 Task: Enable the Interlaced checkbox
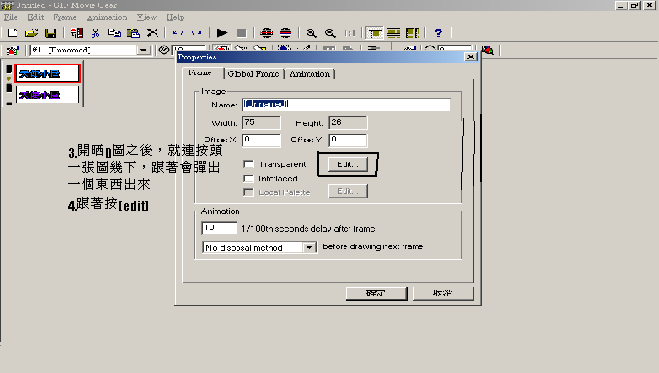coord(249,179)
